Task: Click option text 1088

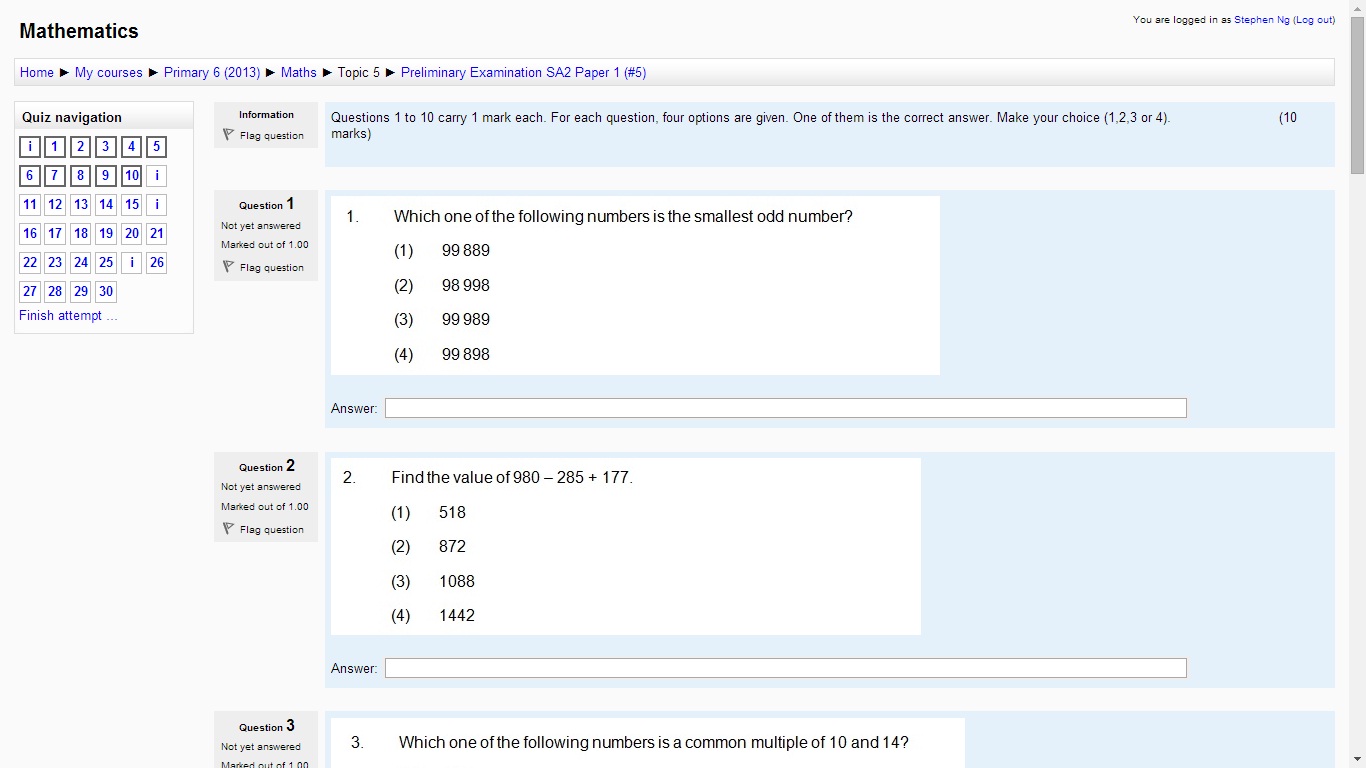Action: 457,582
